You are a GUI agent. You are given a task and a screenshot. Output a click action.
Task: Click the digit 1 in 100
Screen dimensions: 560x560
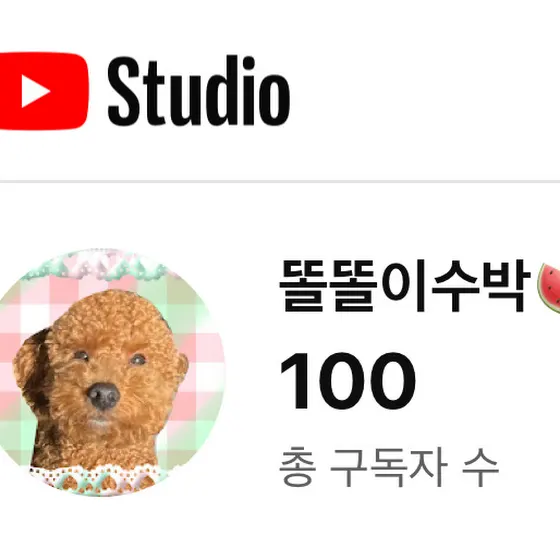click(x=294, y=381)
